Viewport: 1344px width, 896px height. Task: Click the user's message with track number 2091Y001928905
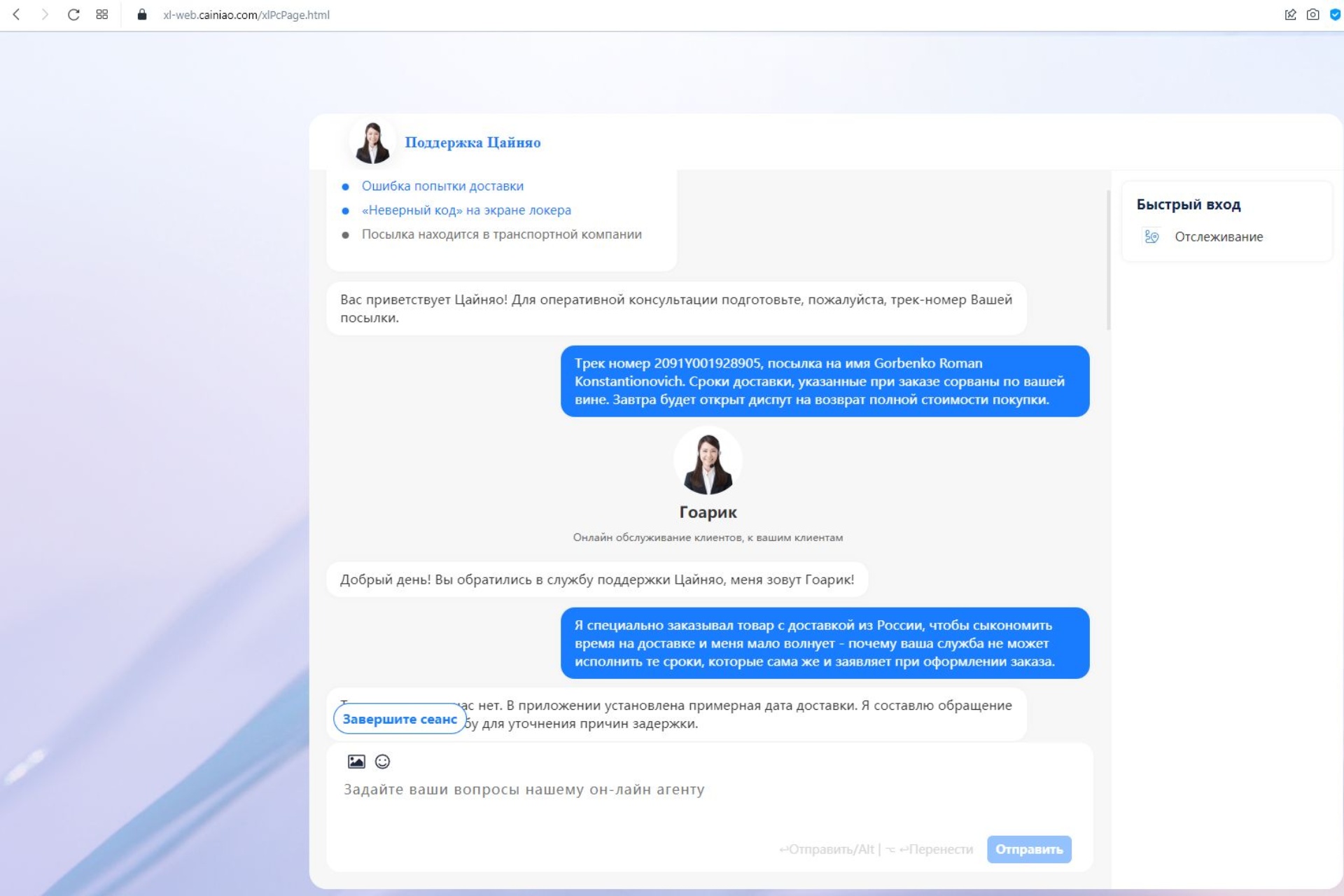[x=825, y=381]
